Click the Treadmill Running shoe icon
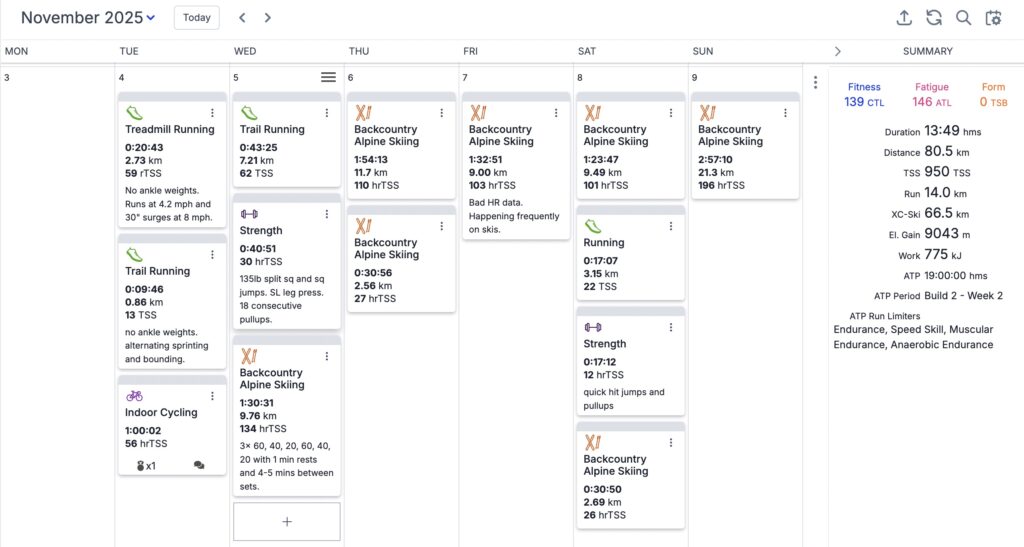The height and width of the screenshot is (547, 1024). pyautogui.click(x=134, y=113)
